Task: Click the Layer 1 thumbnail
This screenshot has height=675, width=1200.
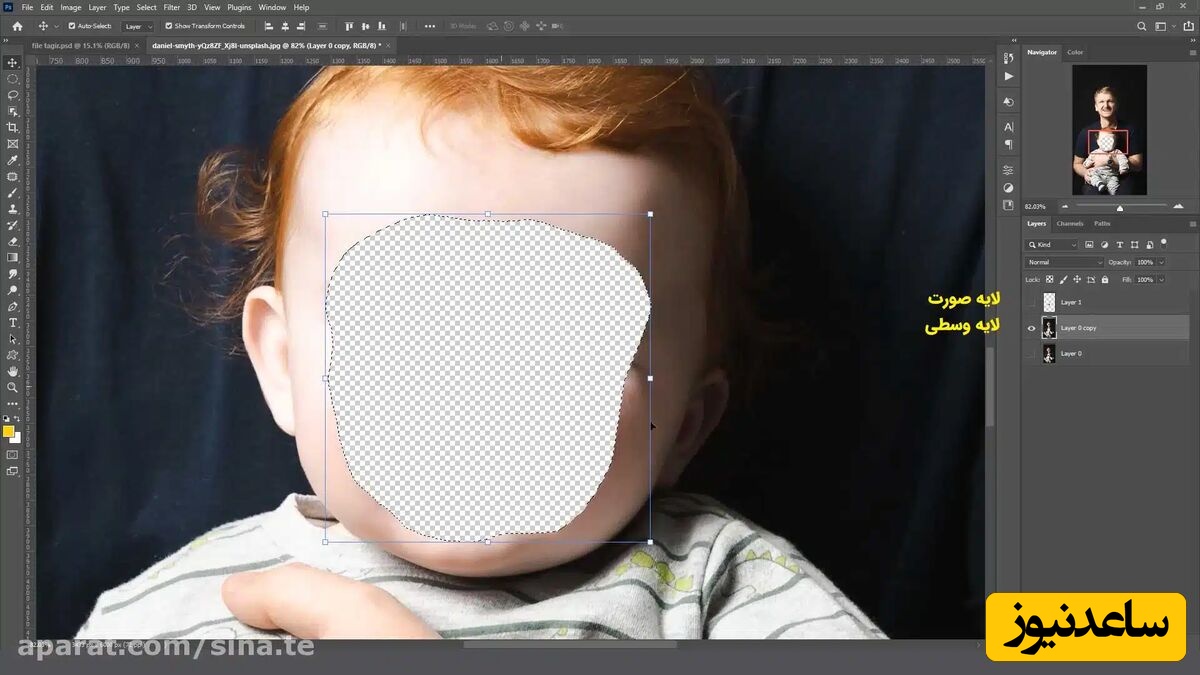Action: click(x=1049, y=302)
